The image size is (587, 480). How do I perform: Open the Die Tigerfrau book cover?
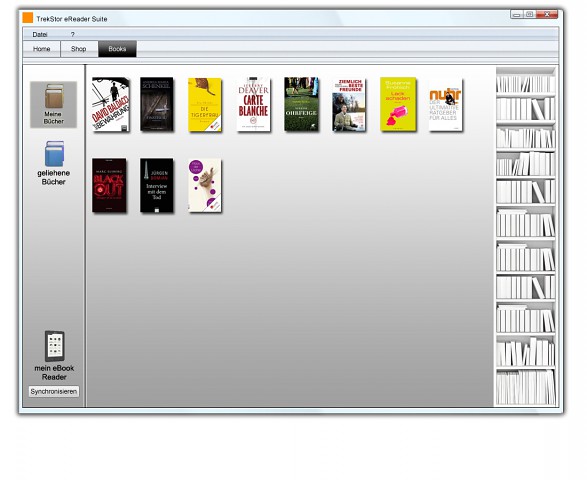205,105
